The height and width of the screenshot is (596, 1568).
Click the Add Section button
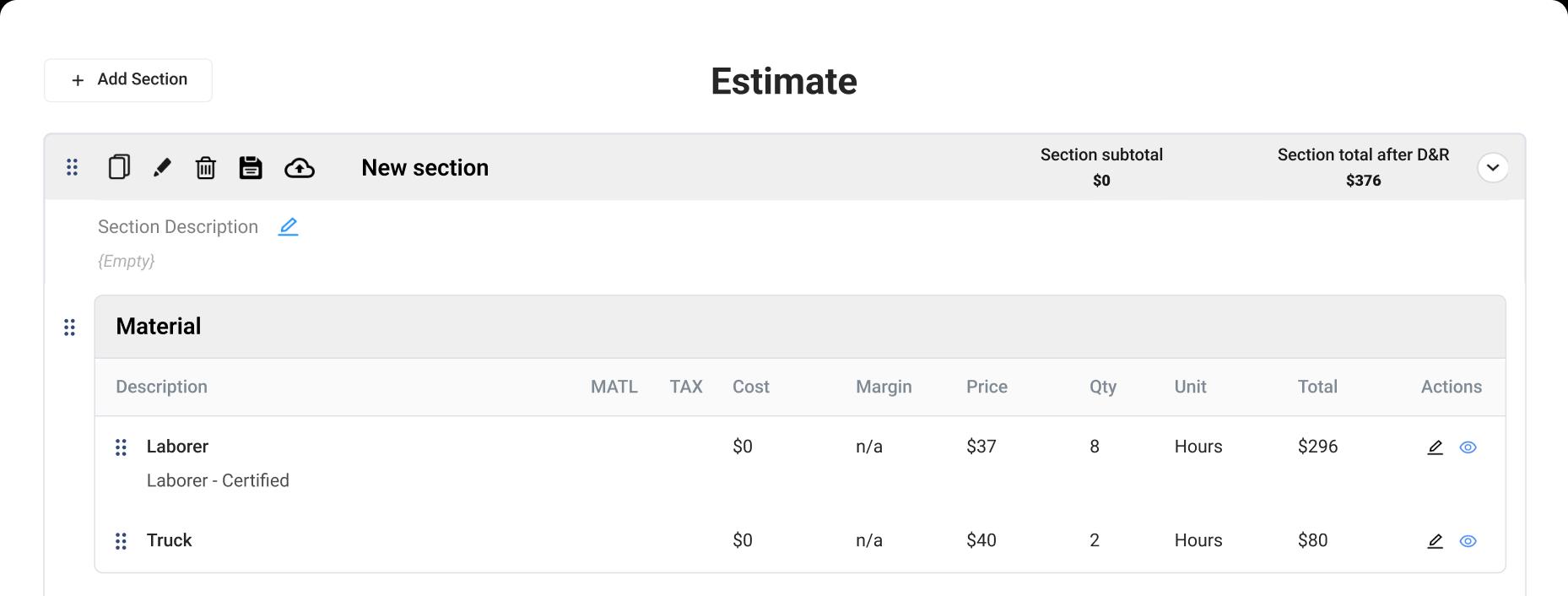click(x=128, y=80)
